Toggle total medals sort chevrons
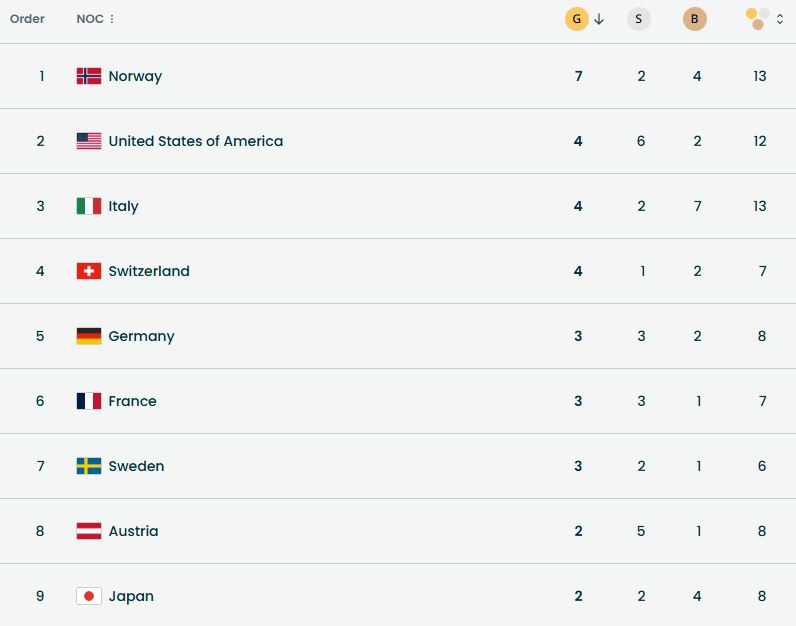The height and width of the screenshot is (626, 796). pyautogui.click(x=780, y=19)
